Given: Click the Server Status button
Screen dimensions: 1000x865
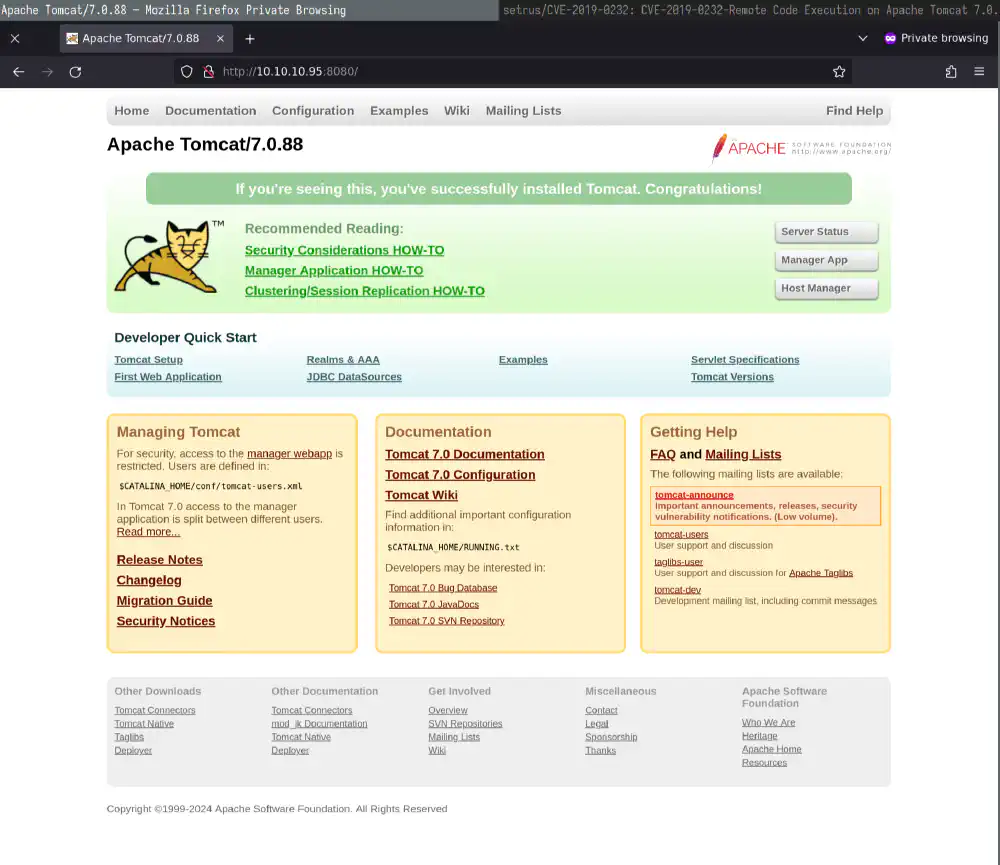Looking at the screenshot, I should [x=826, y=232].
